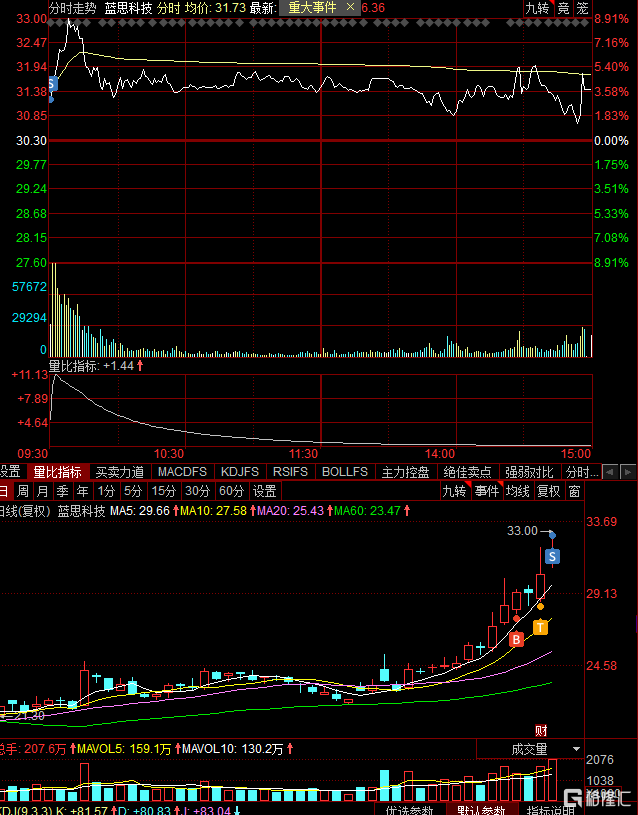This screenshot has width=638, height=815.
Task: Select the 30分 period
Action: click(x=197, y=491)
